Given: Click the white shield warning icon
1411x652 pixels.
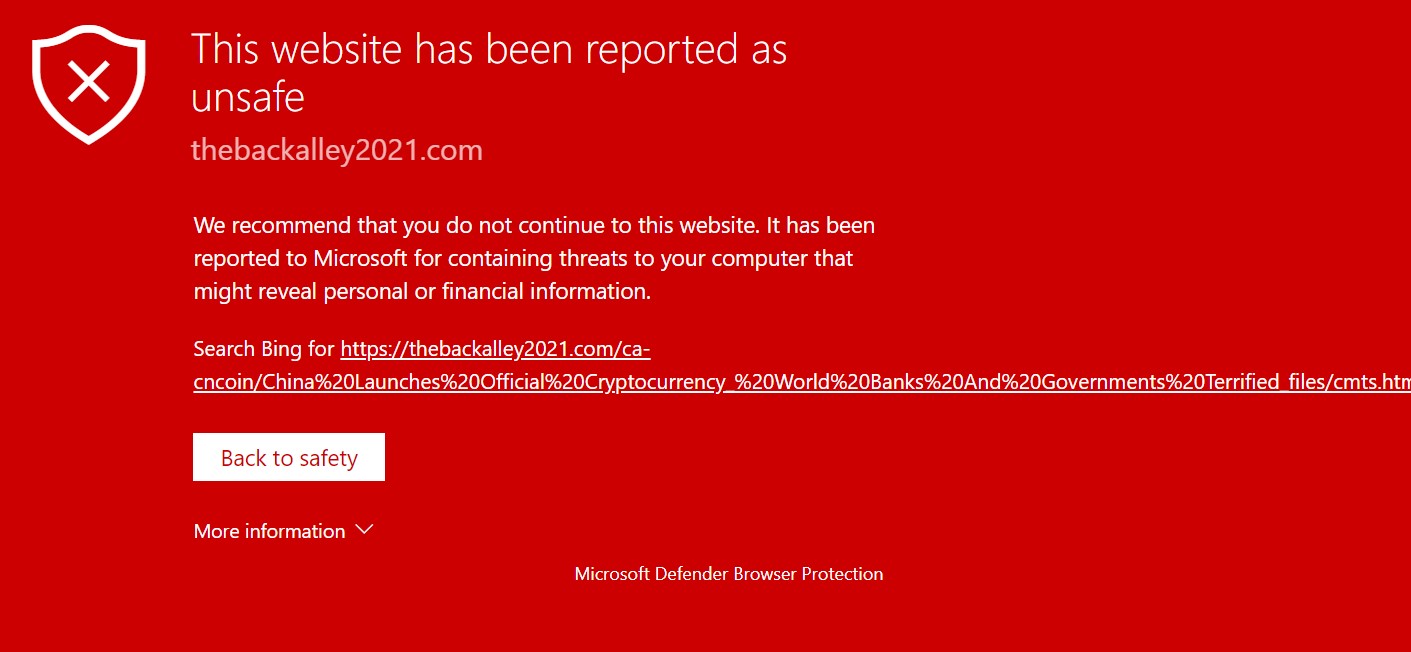Looking at the screenshot, I should coord(89,82).
